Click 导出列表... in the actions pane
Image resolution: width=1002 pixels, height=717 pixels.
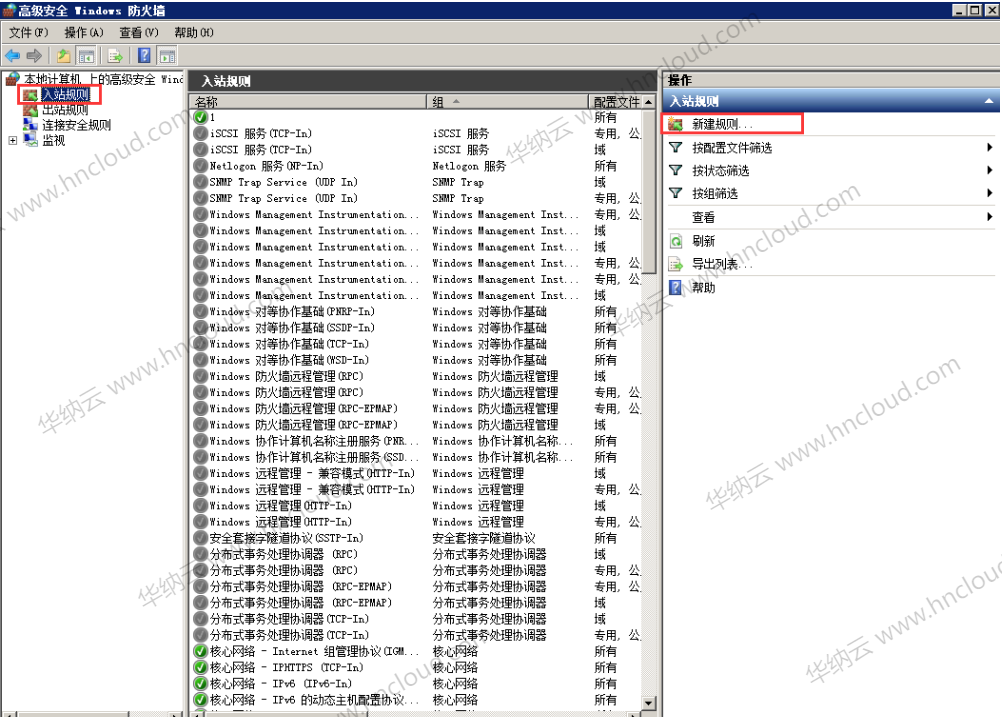[722, 264]
